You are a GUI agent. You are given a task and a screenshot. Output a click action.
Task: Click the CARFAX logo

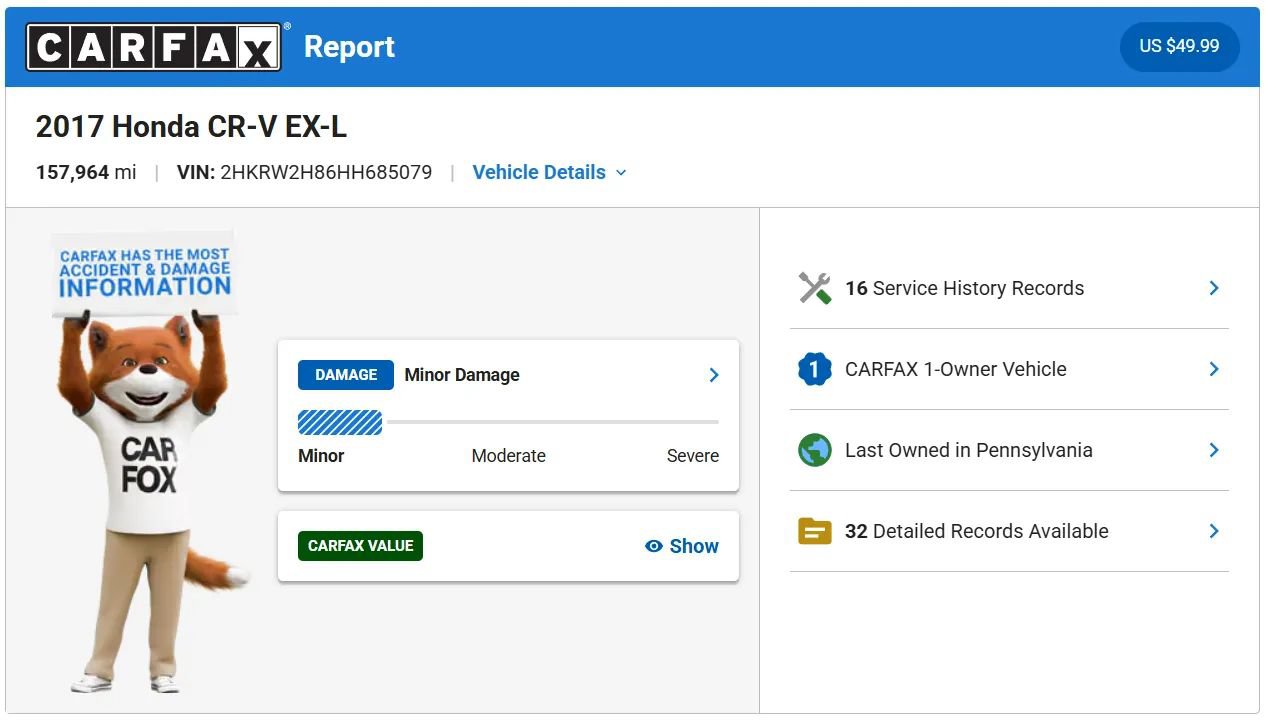153,47
